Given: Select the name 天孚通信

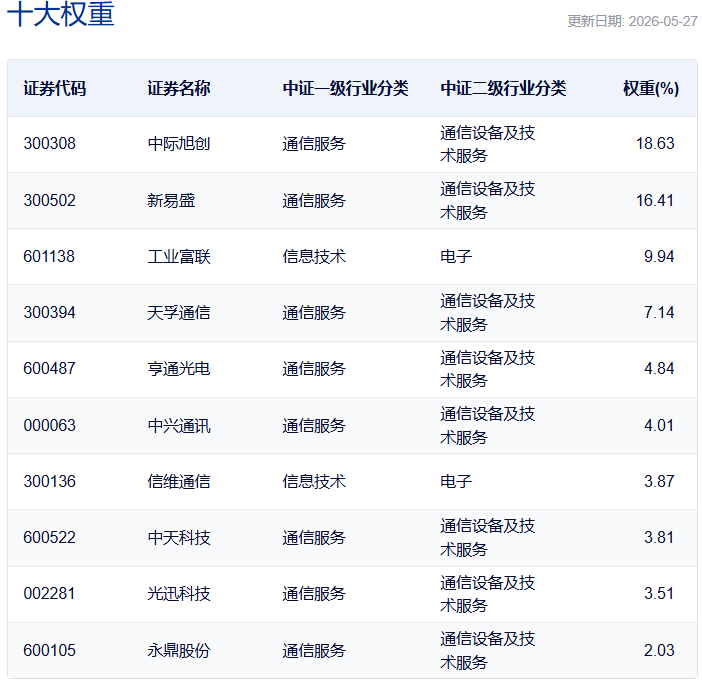Looking at the screenshot, I should [179, 312].
